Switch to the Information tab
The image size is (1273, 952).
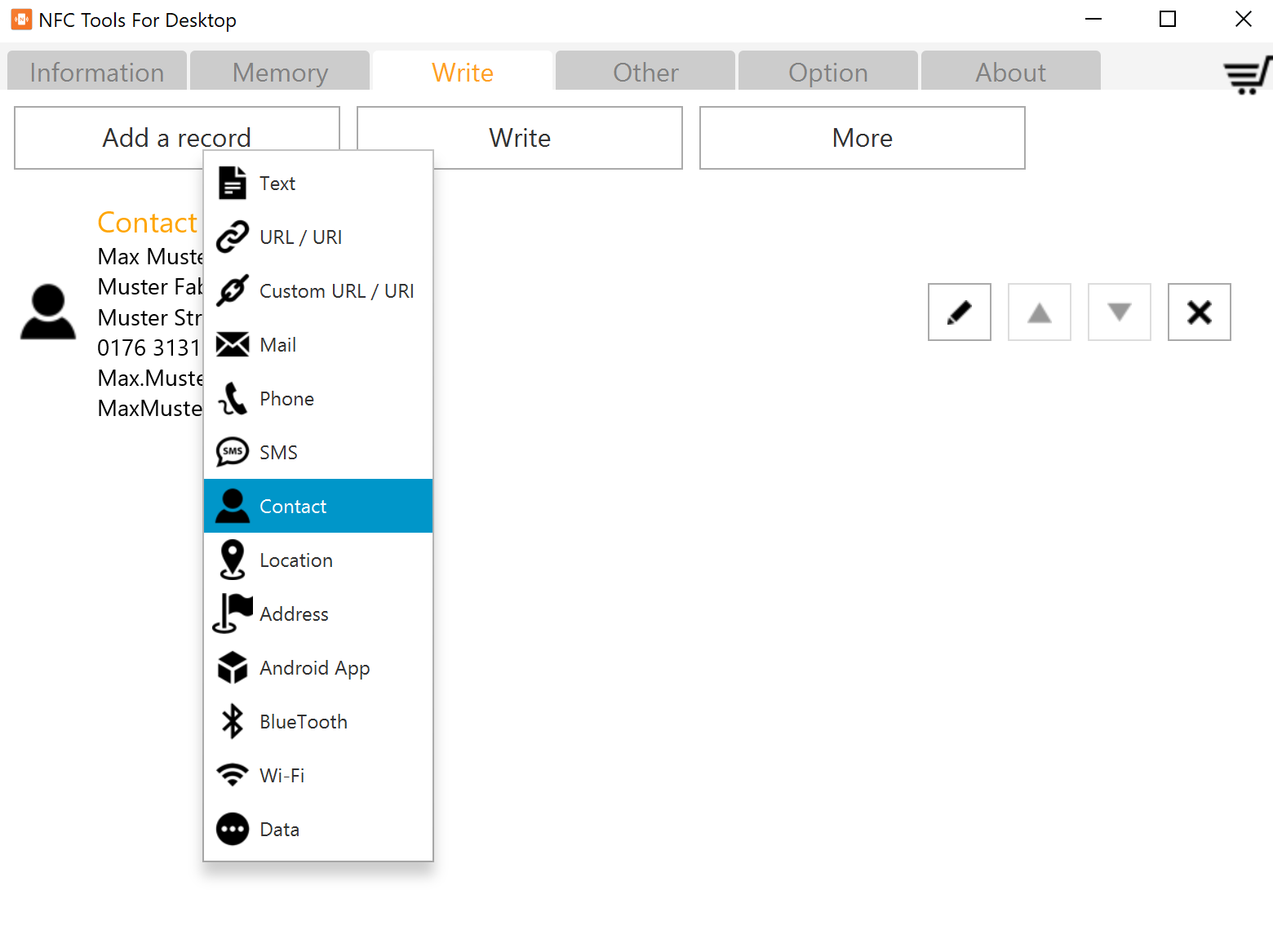tap(97, 72)
